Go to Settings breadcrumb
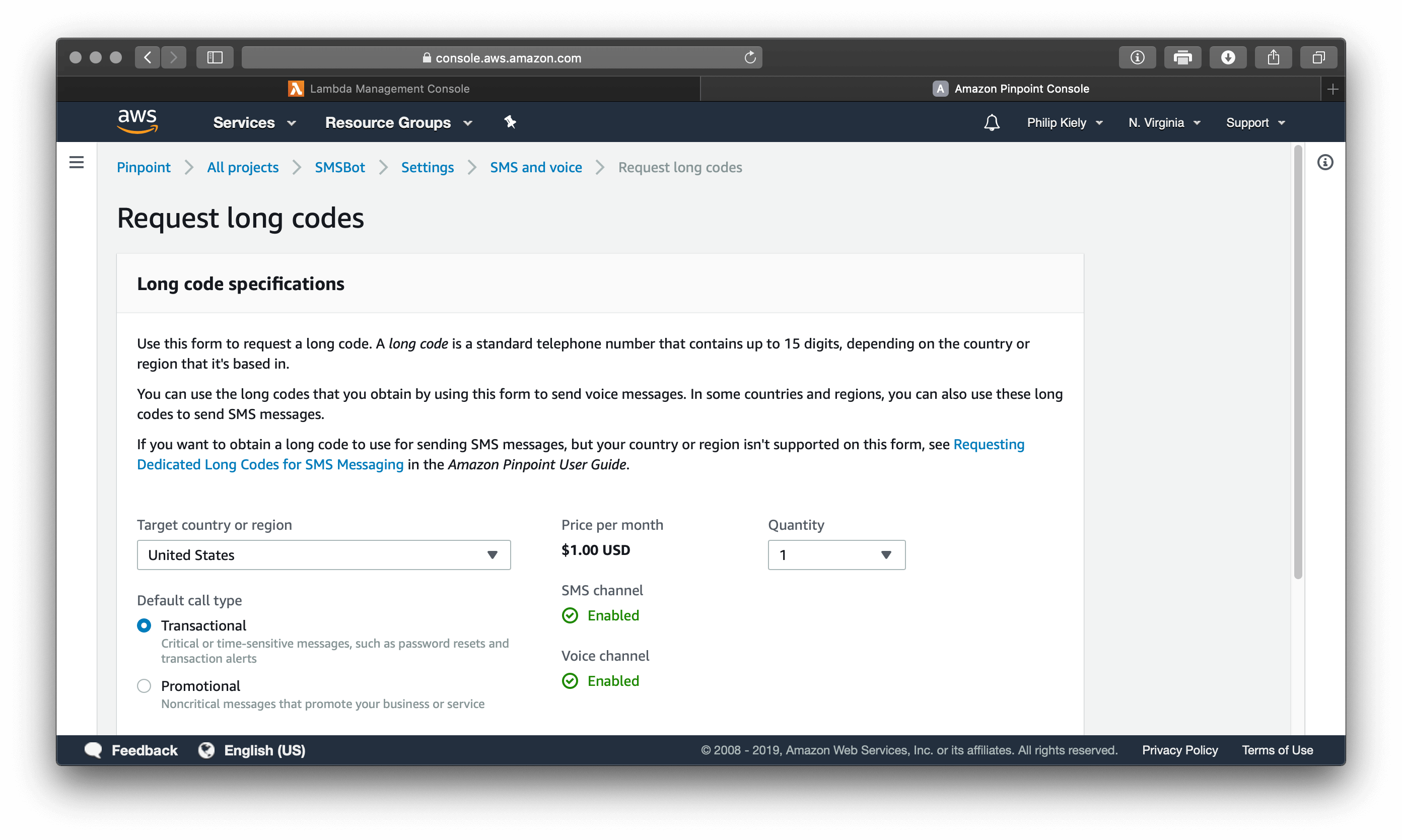1402x840 pixels. (x=428, y=167)
